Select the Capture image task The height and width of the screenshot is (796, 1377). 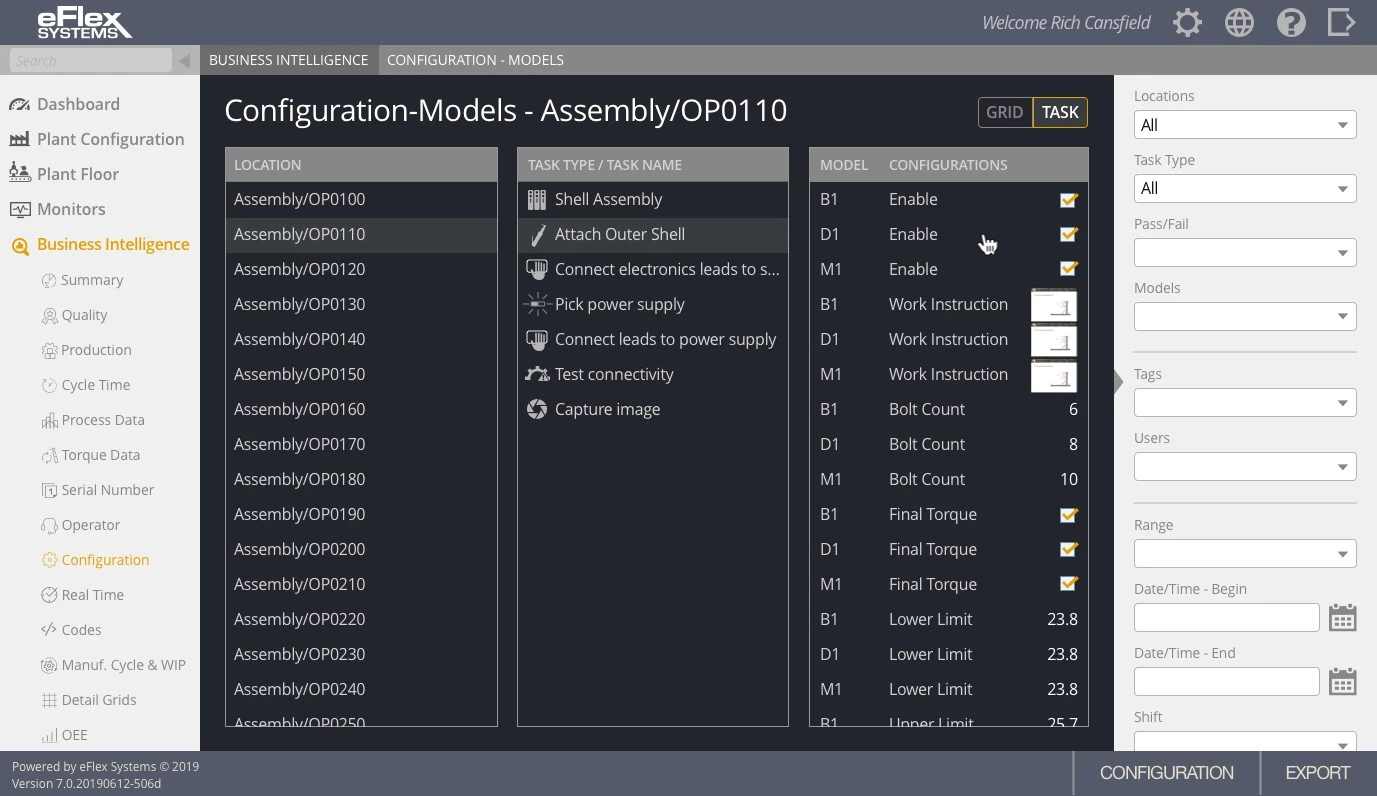coord(607,409)
